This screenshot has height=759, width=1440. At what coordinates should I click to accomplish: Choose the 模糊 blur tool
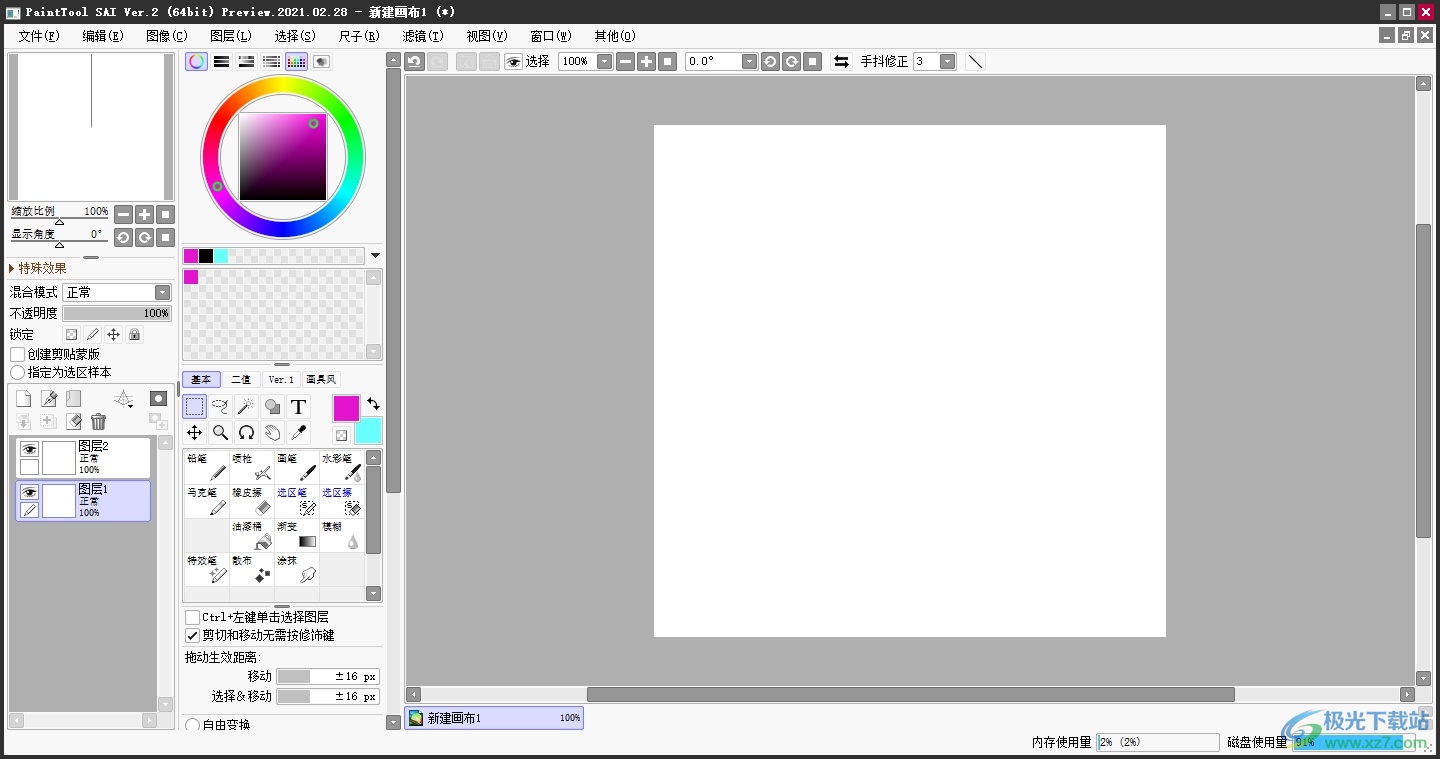[342, 535]
